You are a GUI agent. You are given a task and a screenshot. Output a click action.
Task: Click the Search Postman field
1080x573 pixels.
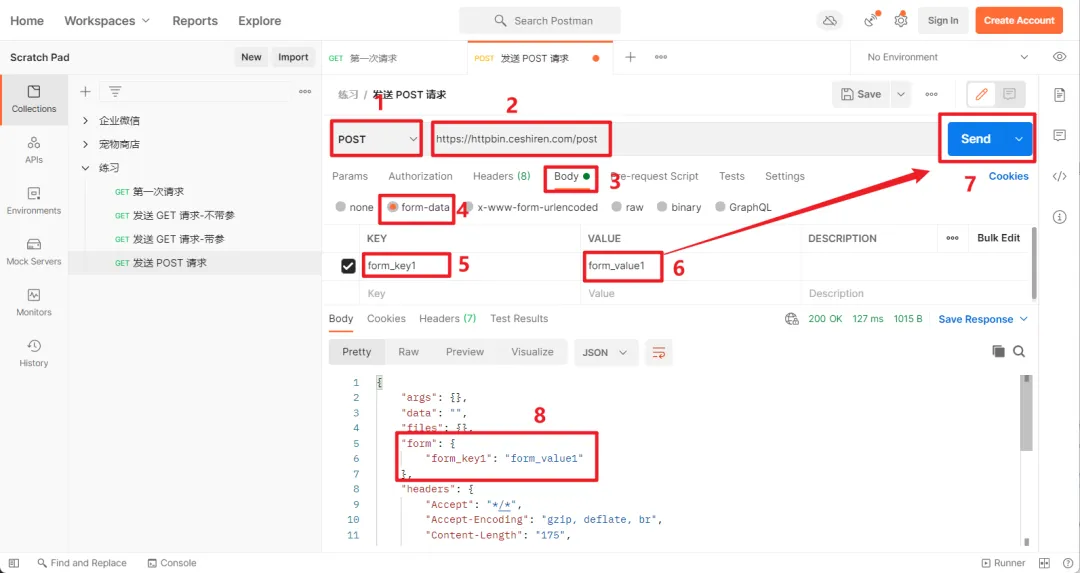point(539,21)
